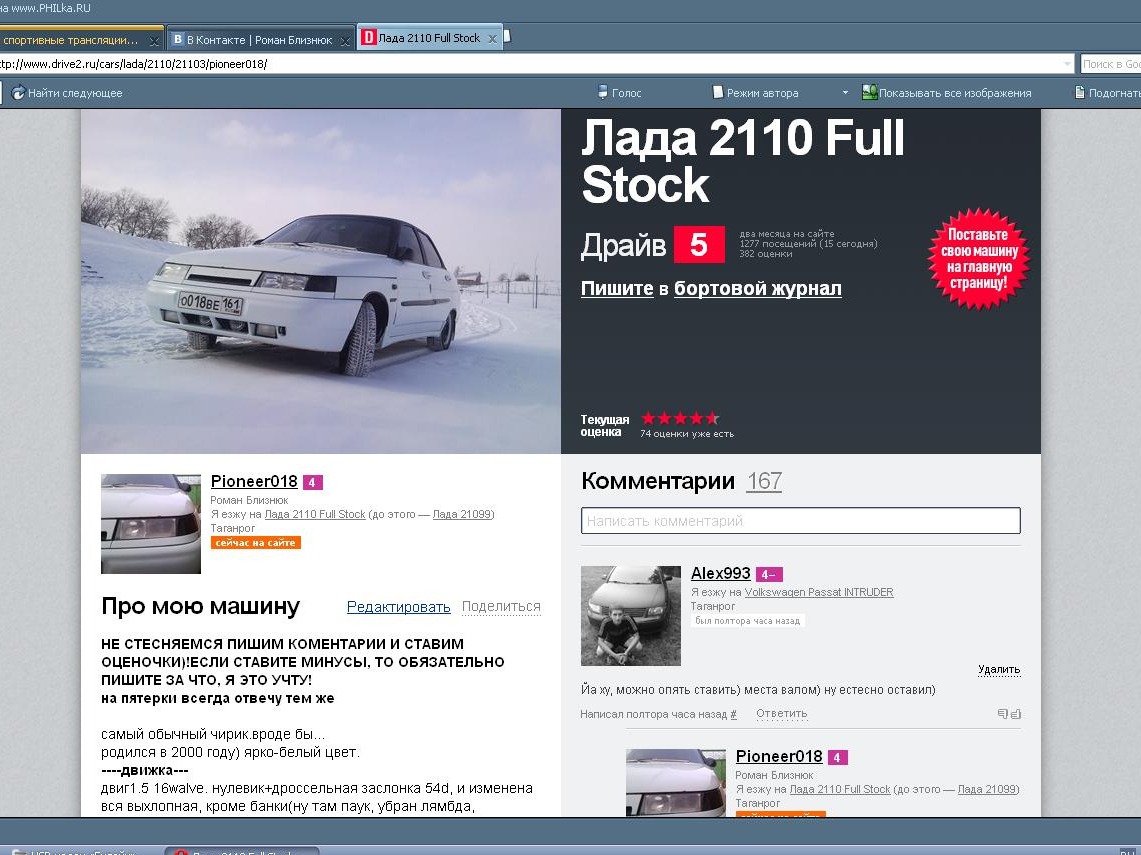Click the 'Комментарии' heading
The width and height of the screenshot is (1141, 855).
tap(658, 481)
